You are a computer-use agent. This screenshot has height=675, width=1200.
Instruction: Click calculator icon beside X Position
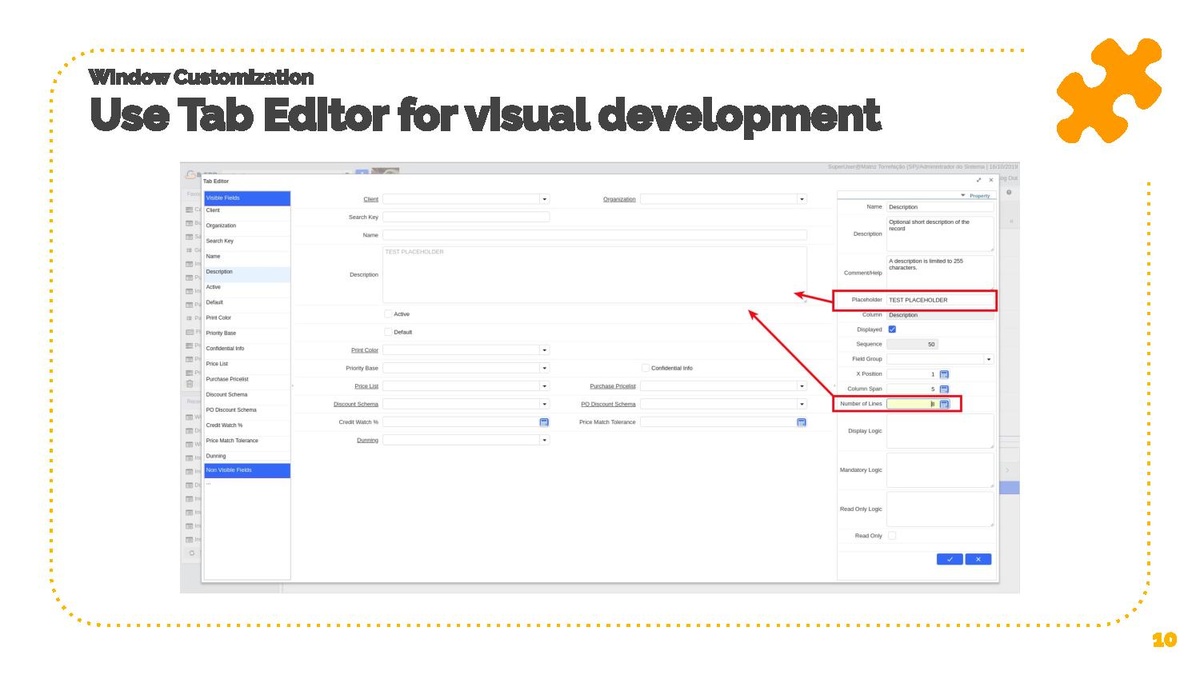tap(943, 374)
